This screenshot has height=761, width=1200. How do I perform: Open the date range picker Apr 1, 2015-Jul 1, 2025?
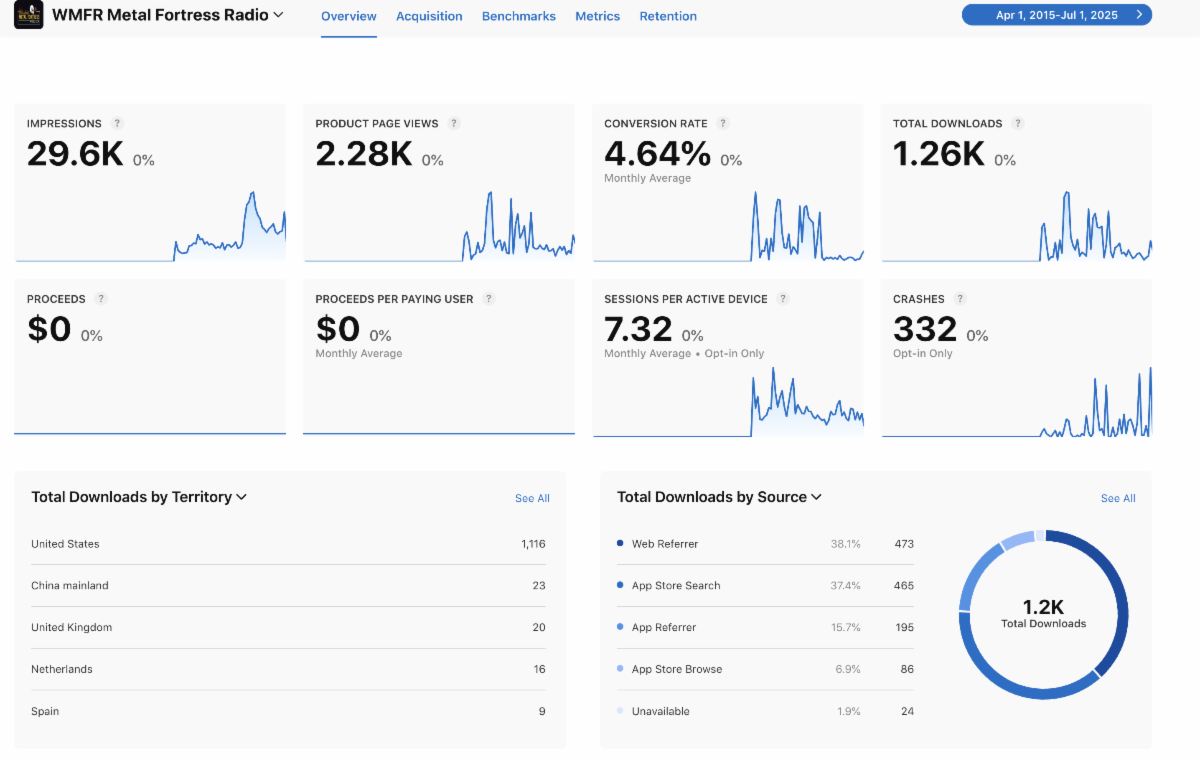[1056, 15]
